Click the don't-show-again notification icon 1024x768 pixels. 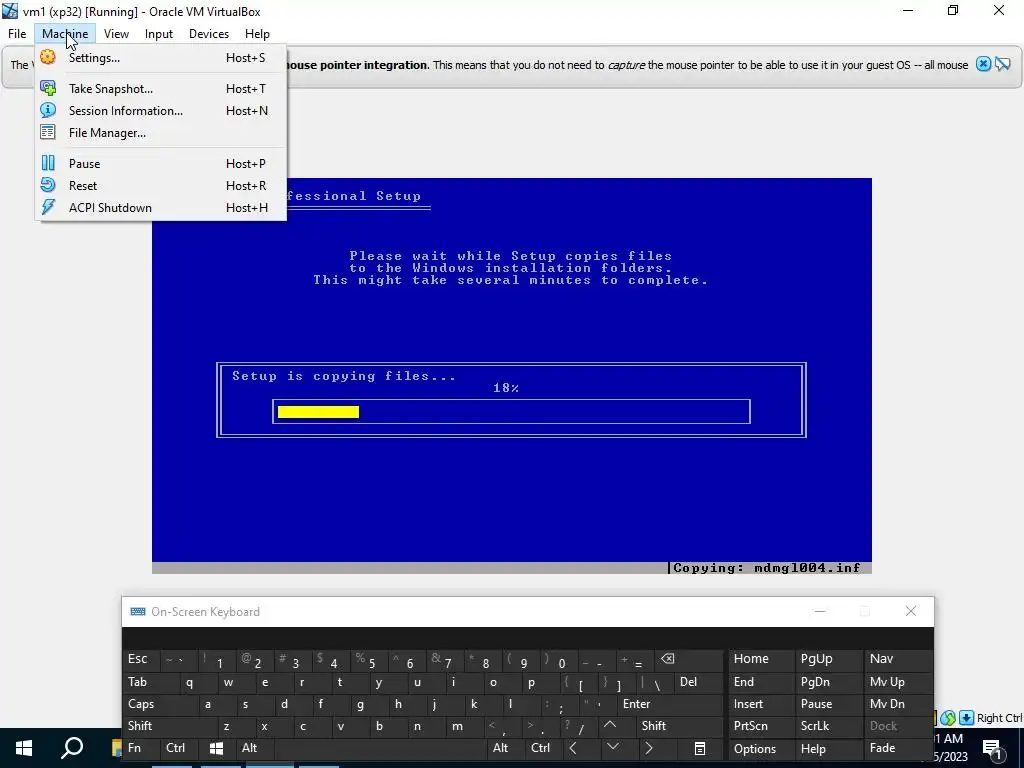click(1002, 64)
